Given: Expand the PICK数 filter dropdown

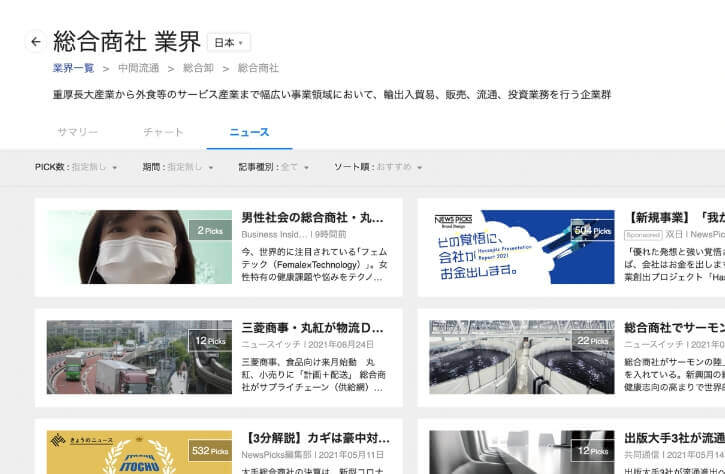Looking at the screenshot, I should pyautogui.click(x=76, y=167).
